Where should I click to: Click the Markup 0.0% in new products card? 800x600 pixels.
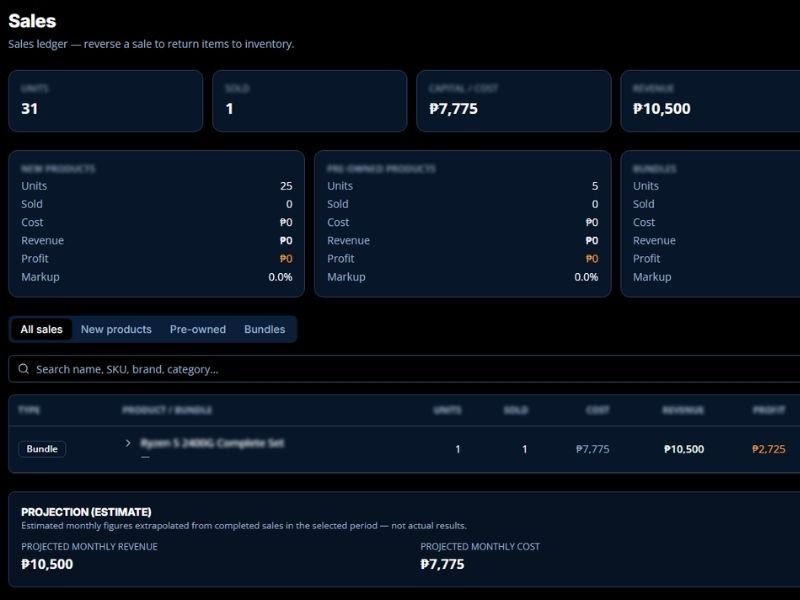[280, 277]
